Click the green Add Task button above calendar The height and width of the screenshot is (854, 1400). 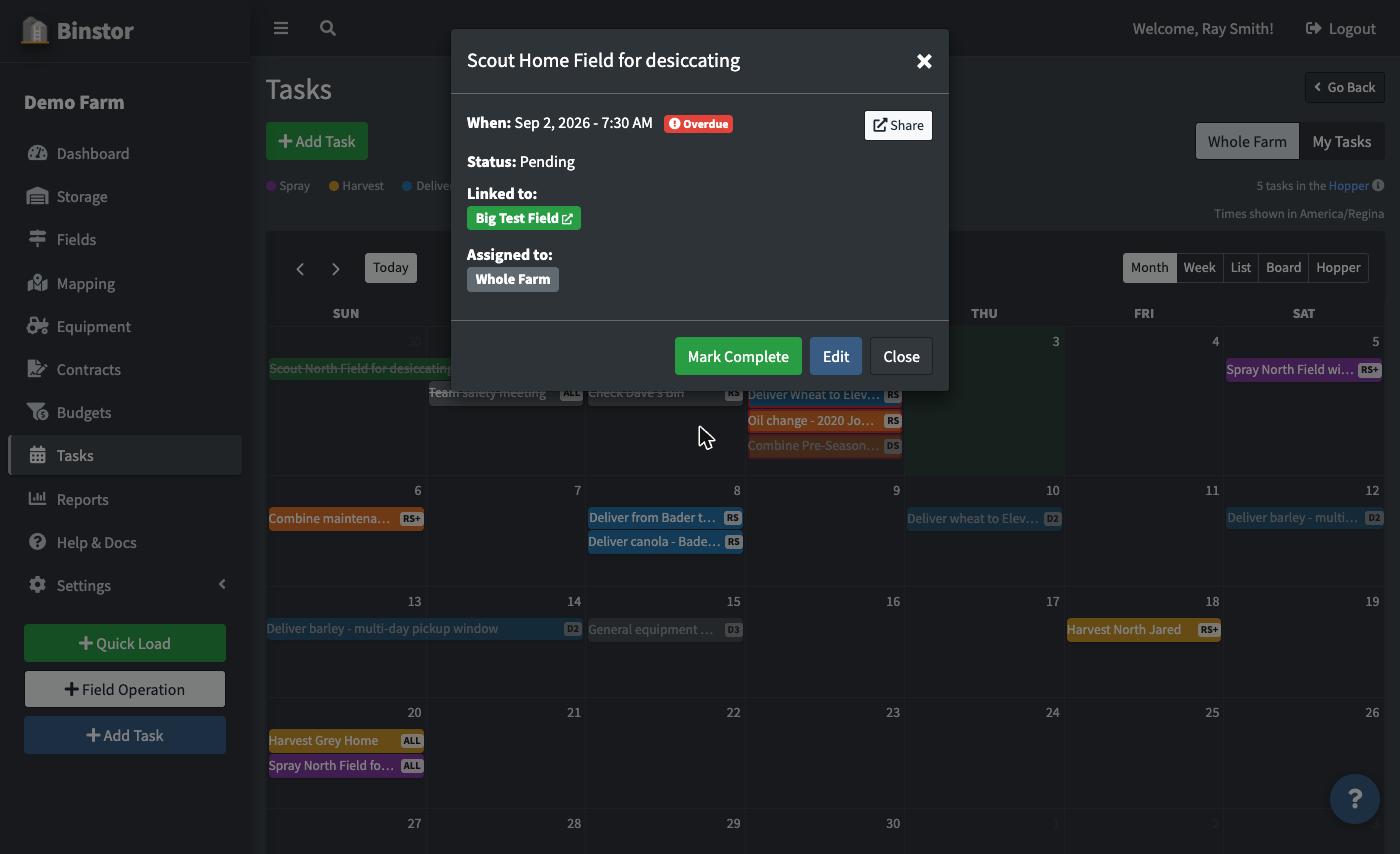[x=317, y=141]
